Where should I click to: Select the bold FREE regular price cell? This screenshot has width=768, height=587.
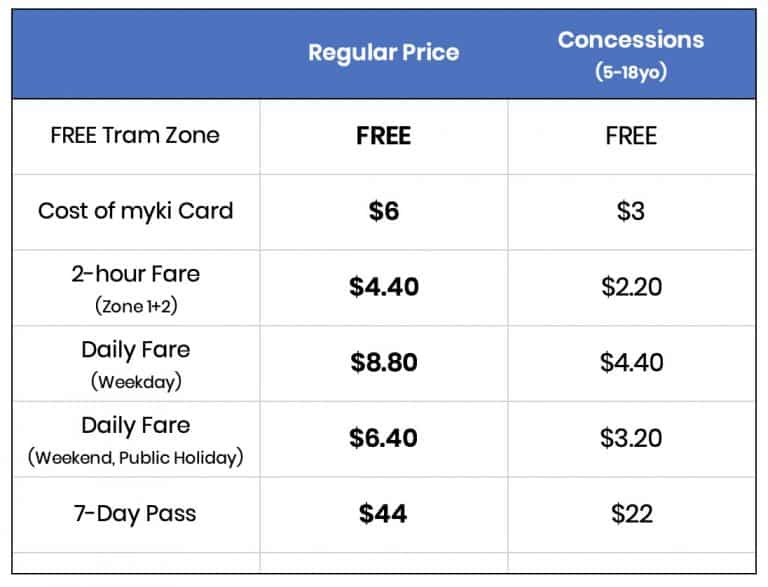point(383,136)
